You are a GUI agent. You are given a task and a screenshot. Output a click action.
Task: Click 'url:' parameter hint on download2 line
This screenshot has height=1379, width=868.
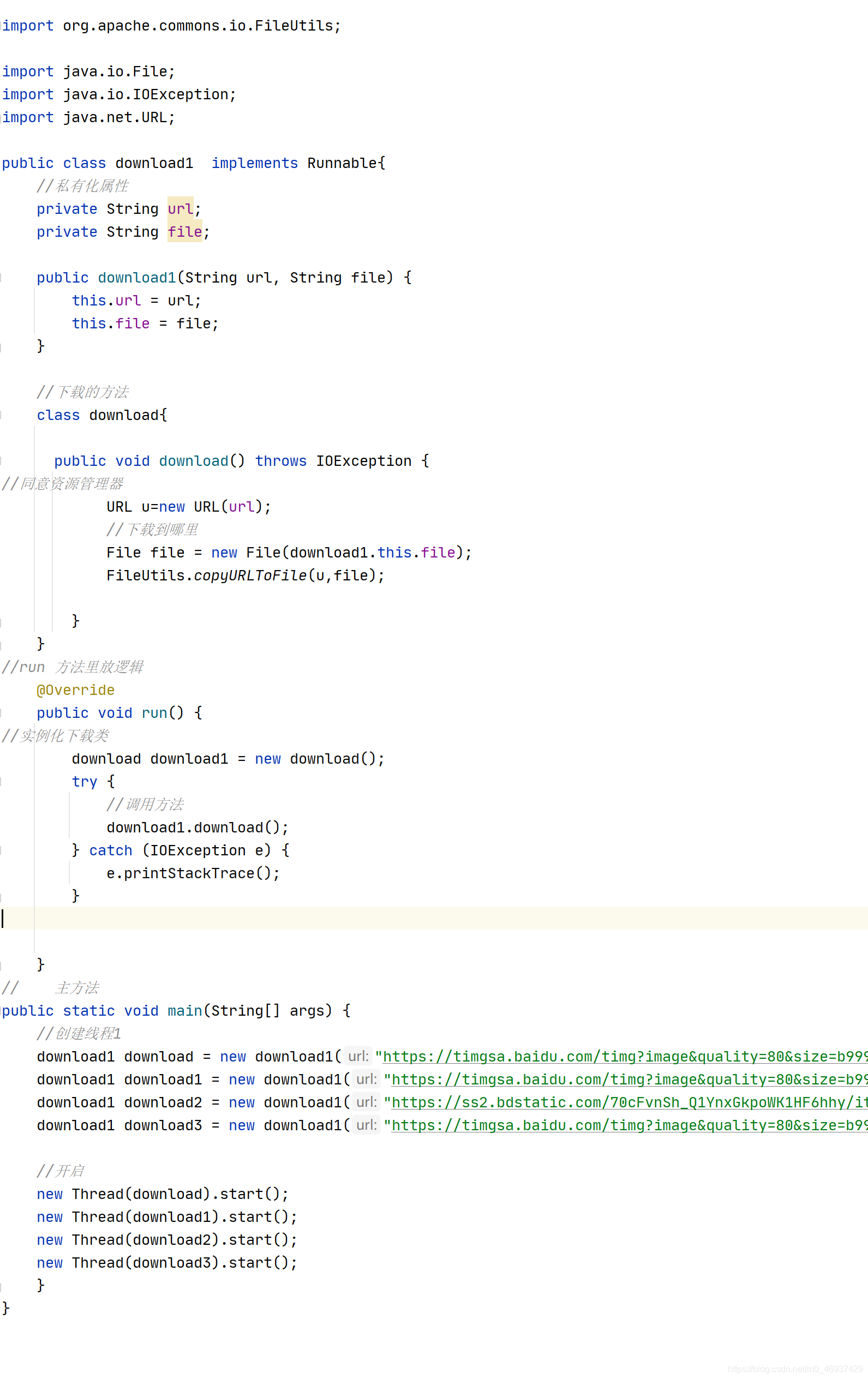367,1102
